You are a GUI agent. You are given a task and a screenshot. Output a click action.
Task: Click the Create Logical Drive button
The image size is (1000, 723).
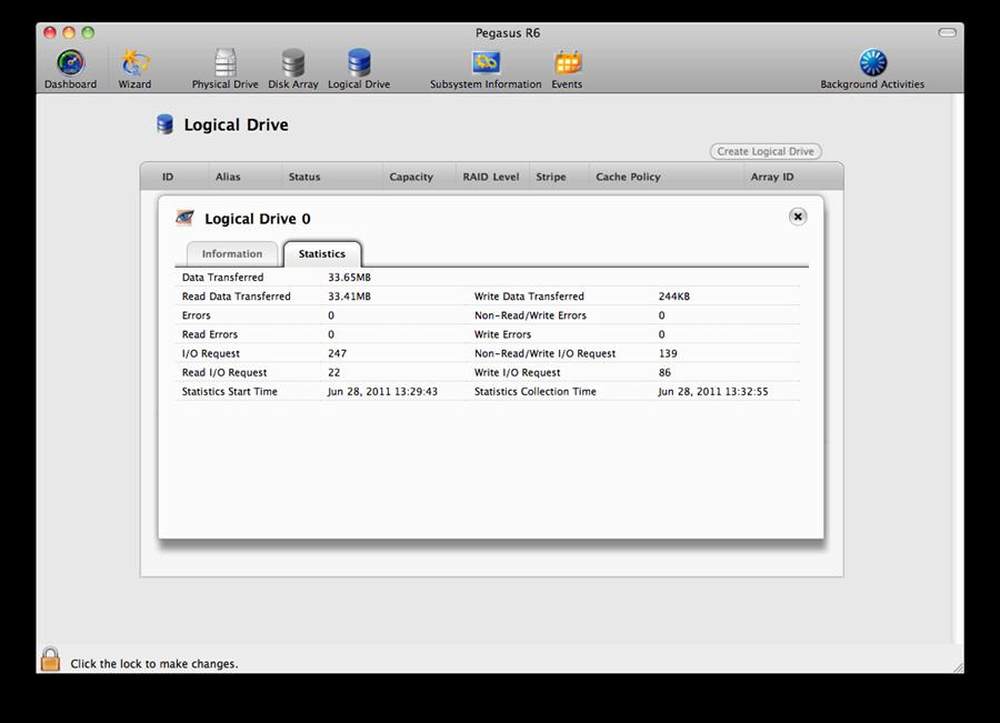[x=765, y=152]
